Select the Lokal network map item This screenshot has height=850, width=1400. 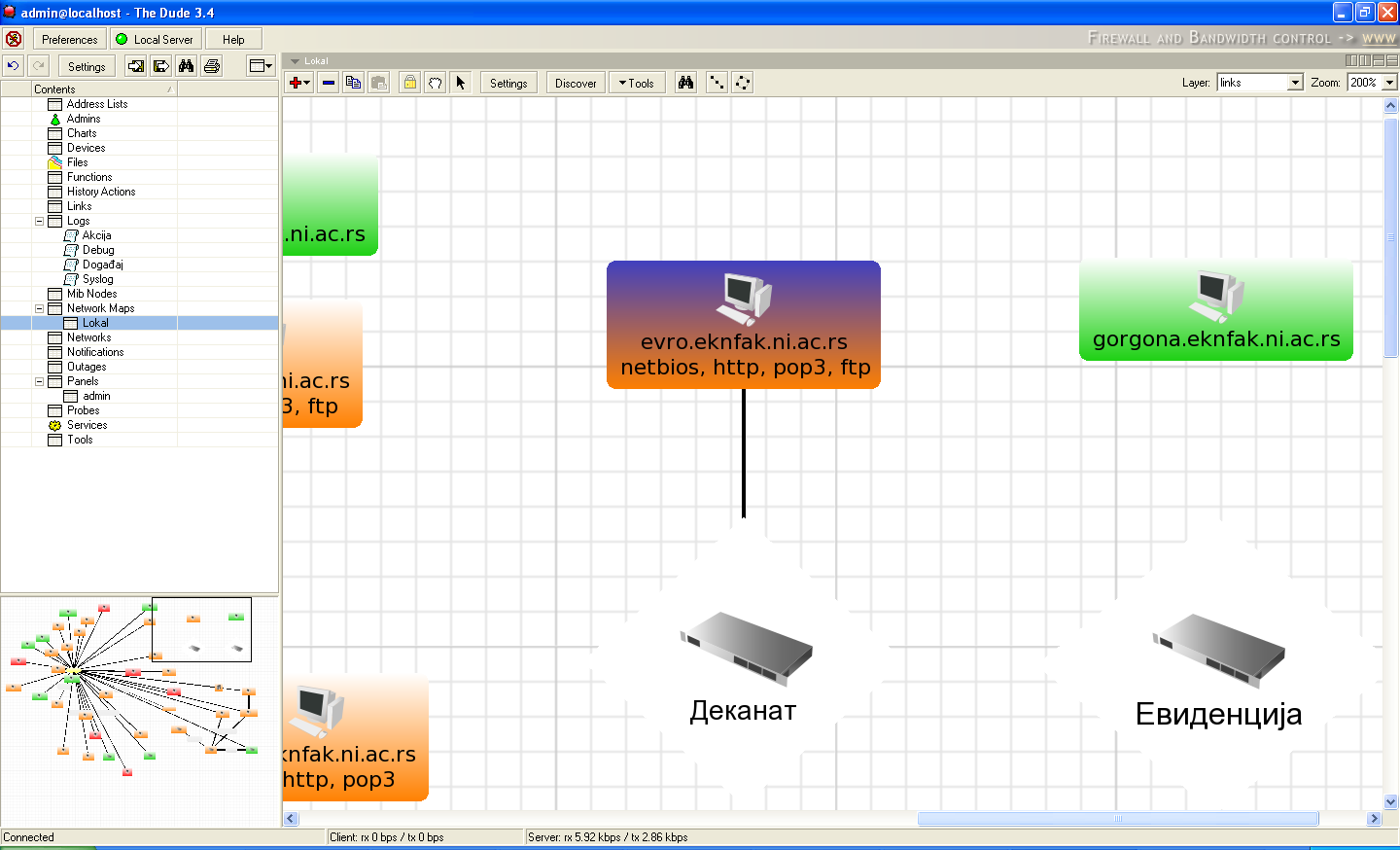(x=95, y=323)
